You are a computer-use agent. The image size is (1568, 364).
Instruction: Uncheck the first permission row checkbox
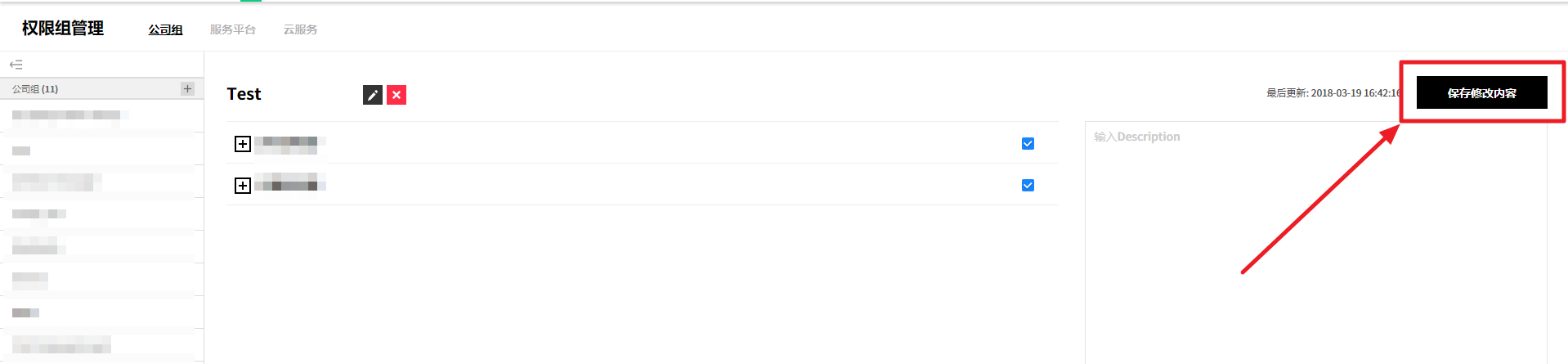coord(1028,144)
